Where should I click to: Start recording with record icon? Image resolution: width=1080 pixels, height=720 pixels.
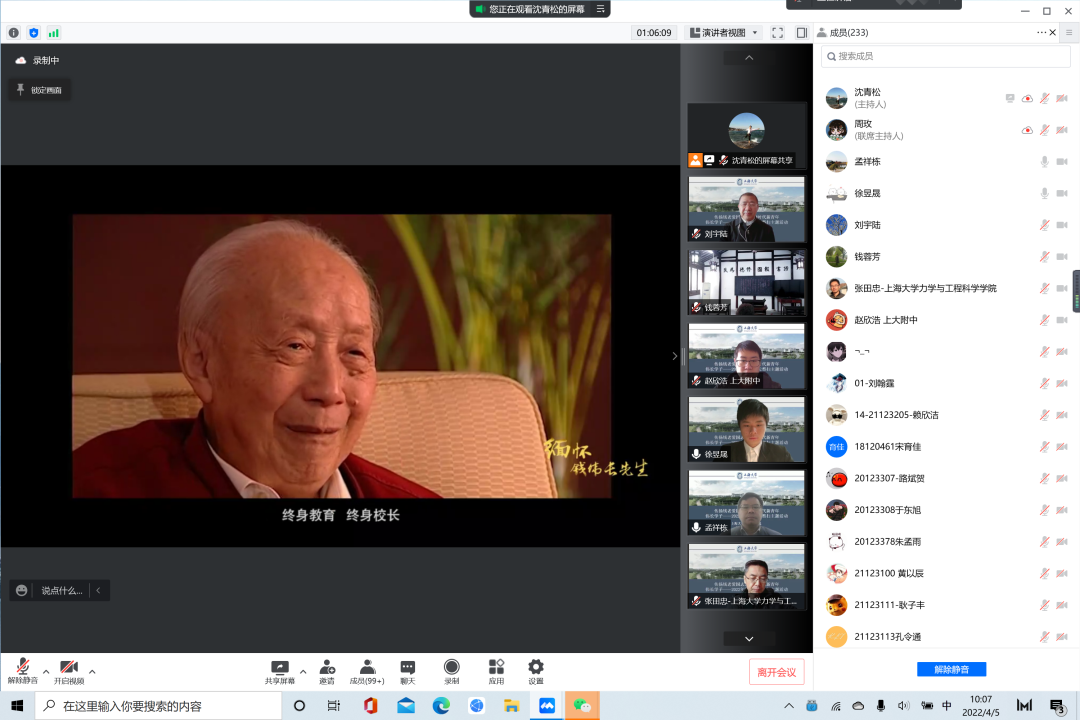click(452, 671)
